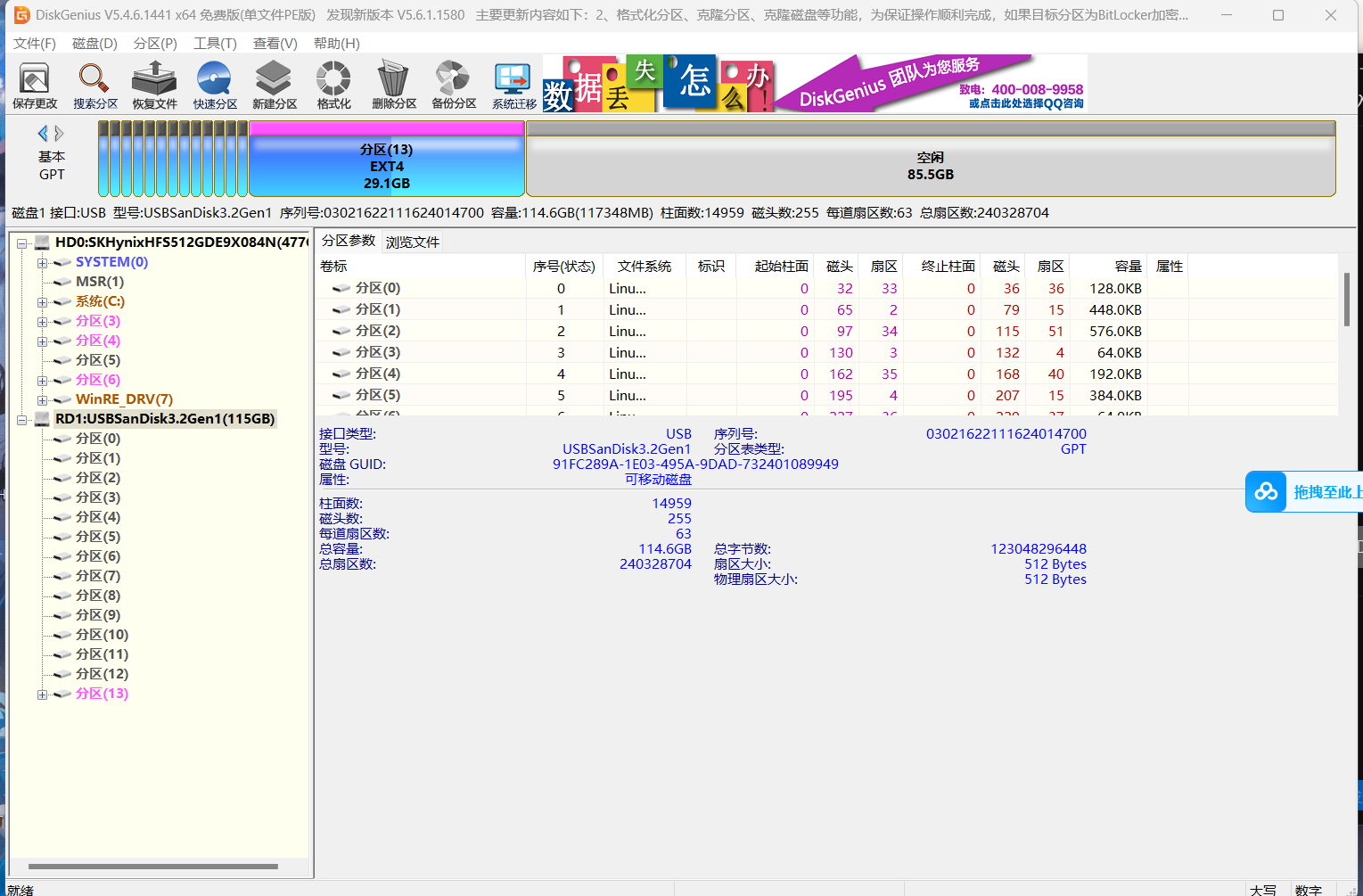Select 分区(10) in the disk tree
1363x896 pixels.
(x=102, y=635)
